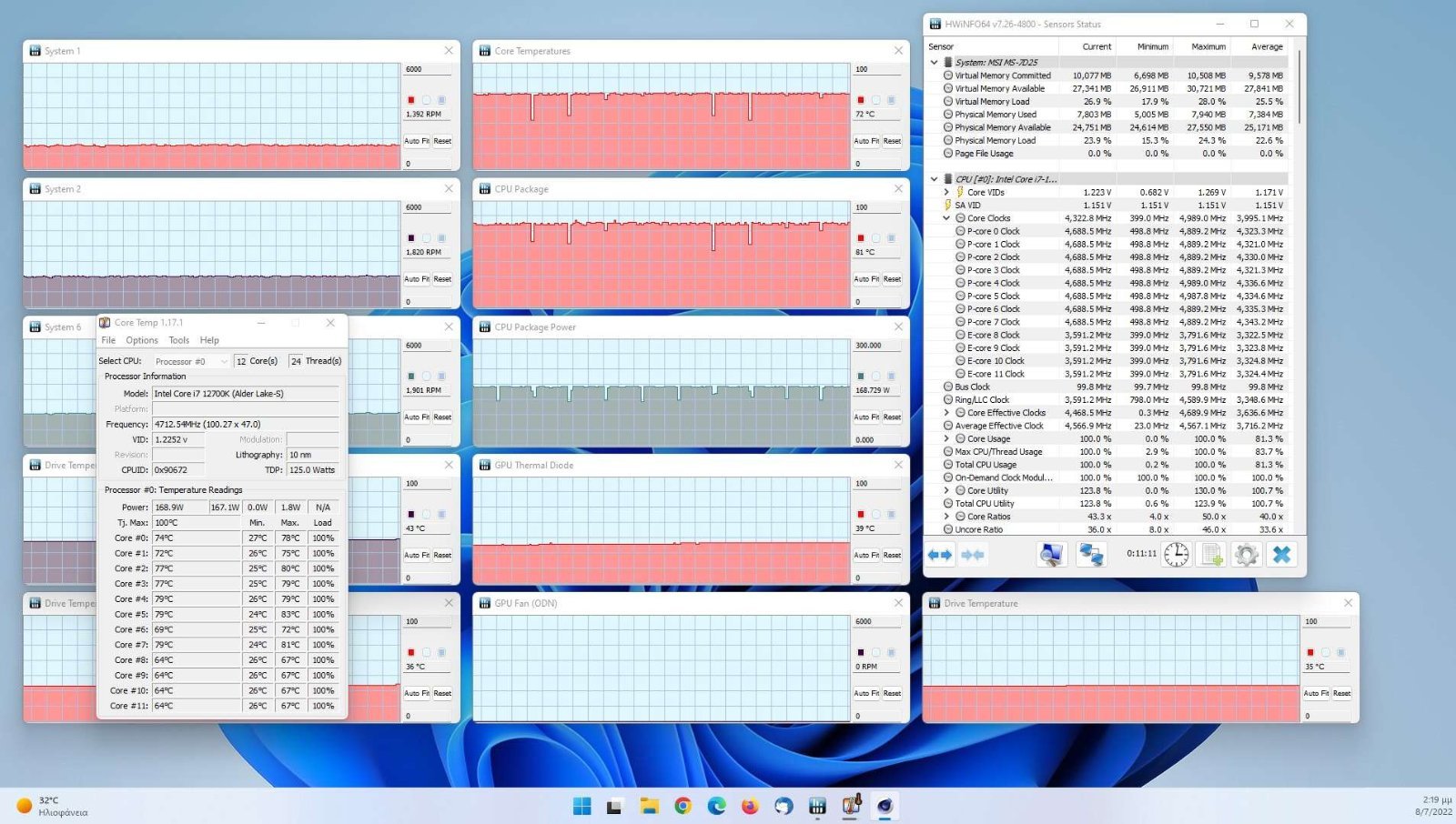Click red color swatch in CPU Package graph
Screen dimensions: 1456x824
[861, 238]
